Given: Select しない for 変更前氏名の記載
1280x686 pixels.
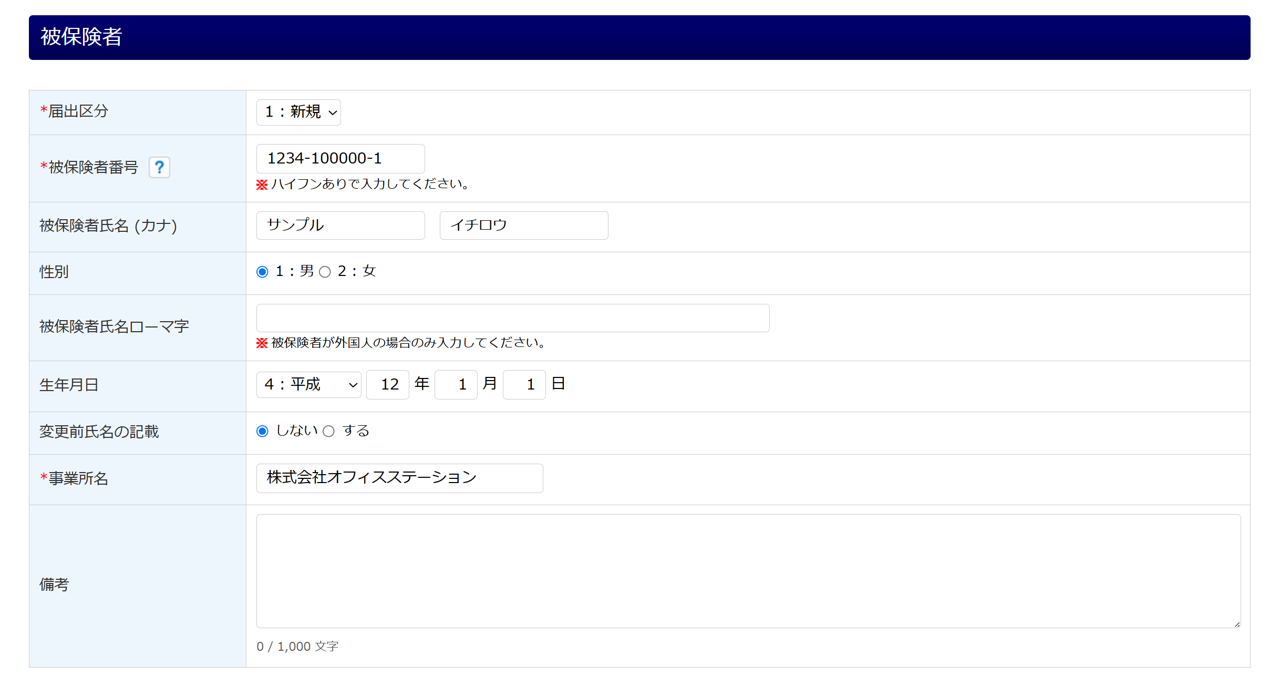Looking at the screenshot, I should pyautogui.click(x=262, y=431).
